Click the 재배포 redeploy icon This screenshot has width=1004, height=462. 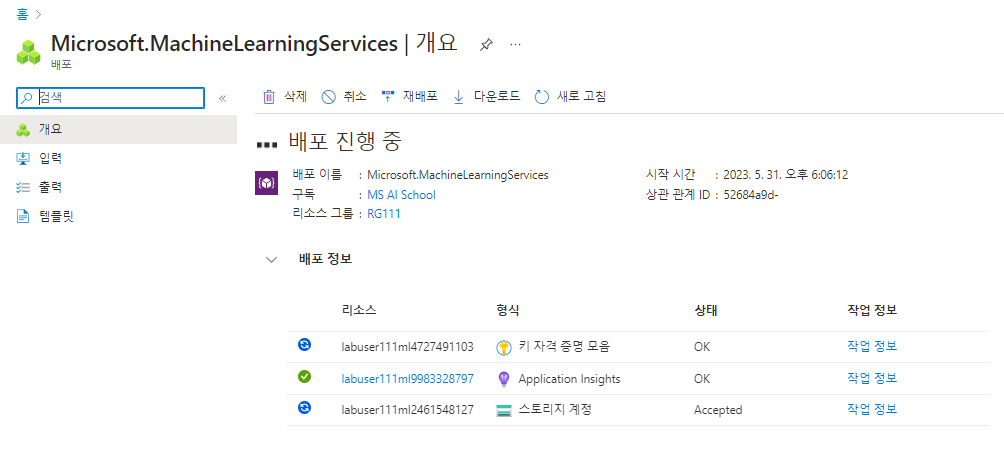pos(387,97)
